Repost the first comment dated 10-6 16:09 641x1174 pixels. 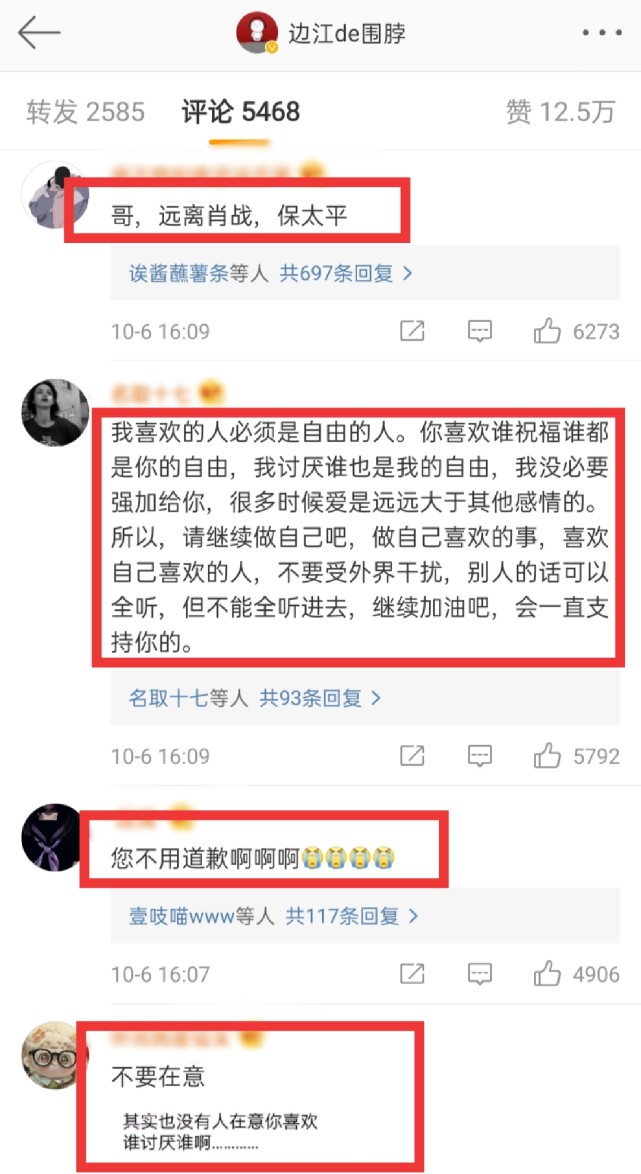click(412, 330)
